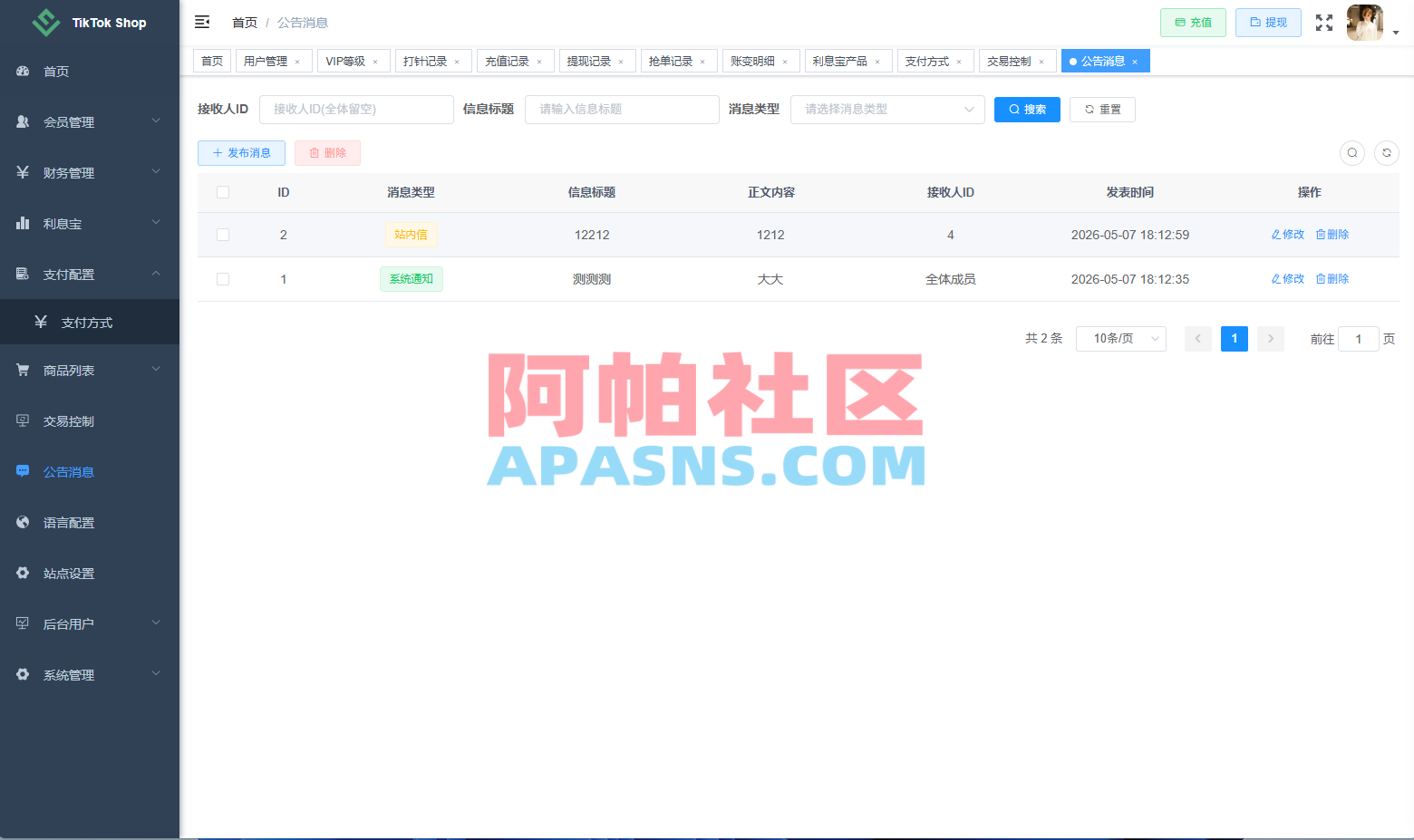
Task: Open 站点设置 in the sidebar
Action: (x=90, y=574)
